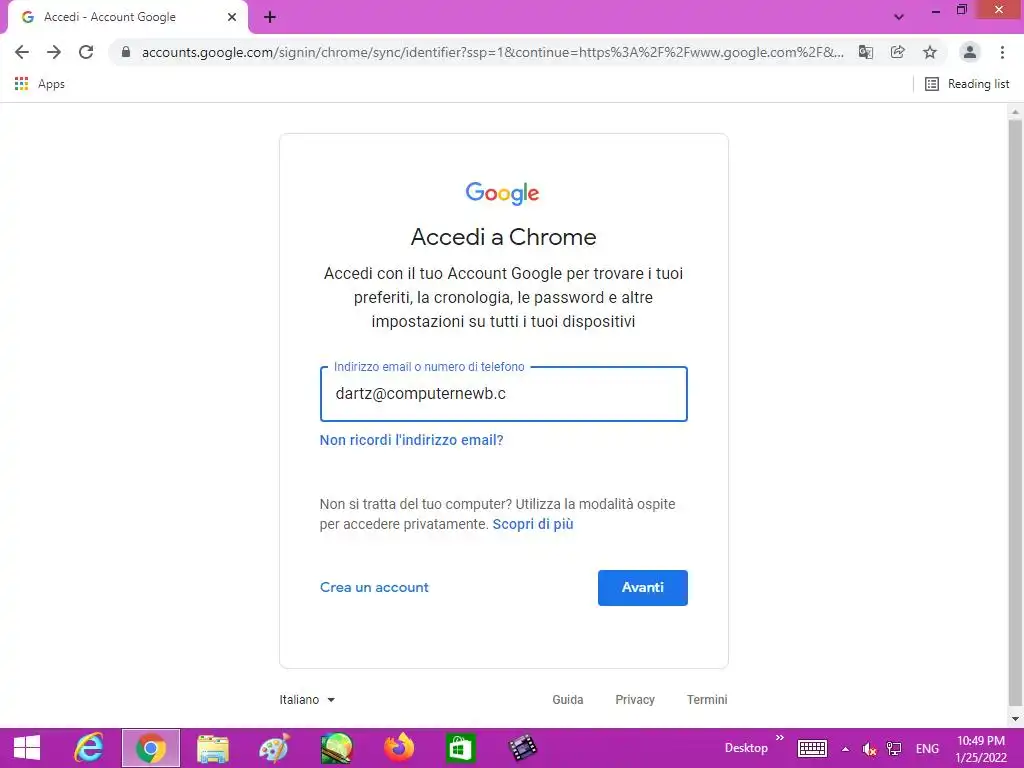
Task: Open a new tab with the plus button
Action: click(x=270, y=17)
